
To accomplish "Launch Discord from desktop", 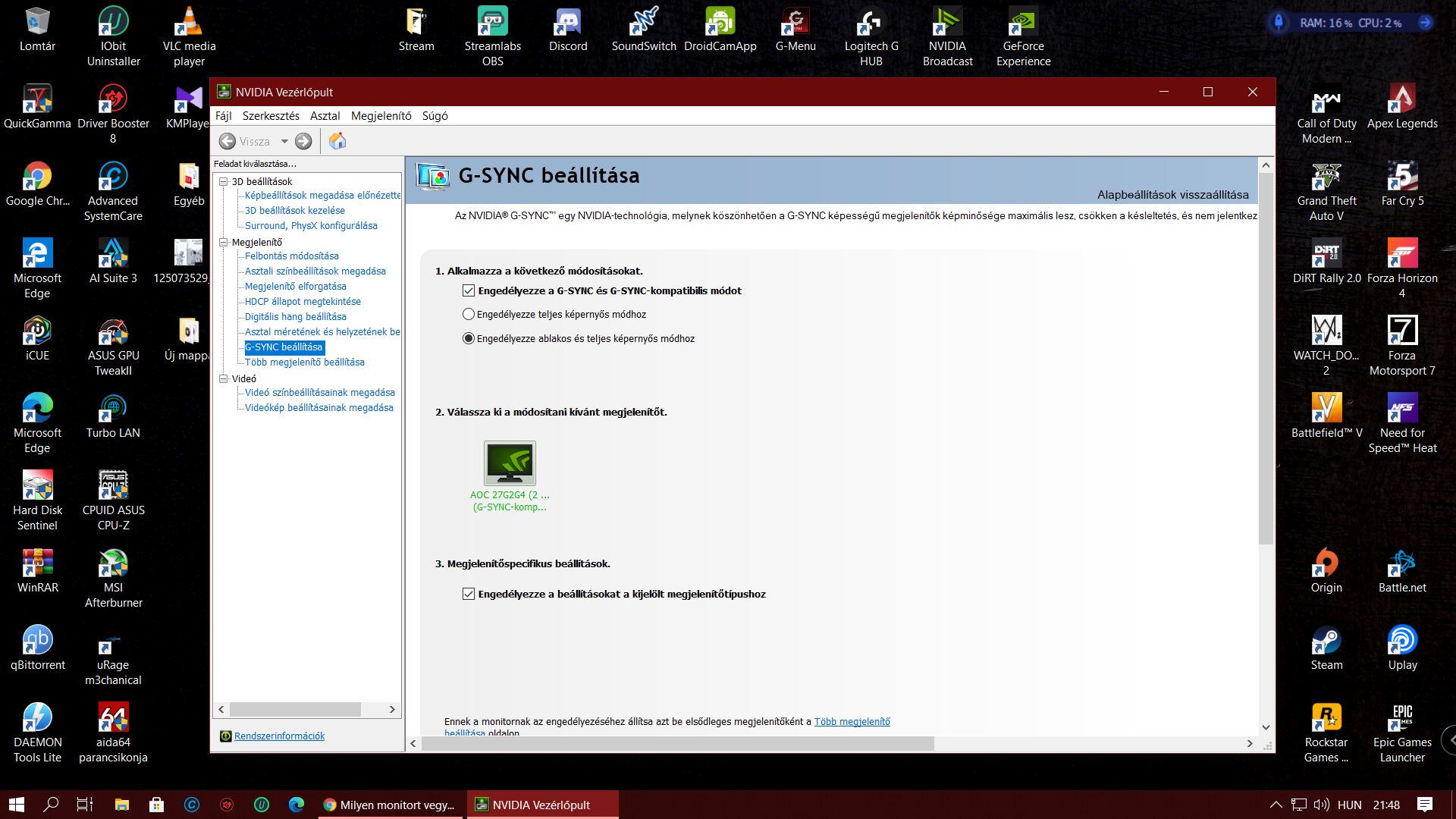I will click(x=568, y=30).
